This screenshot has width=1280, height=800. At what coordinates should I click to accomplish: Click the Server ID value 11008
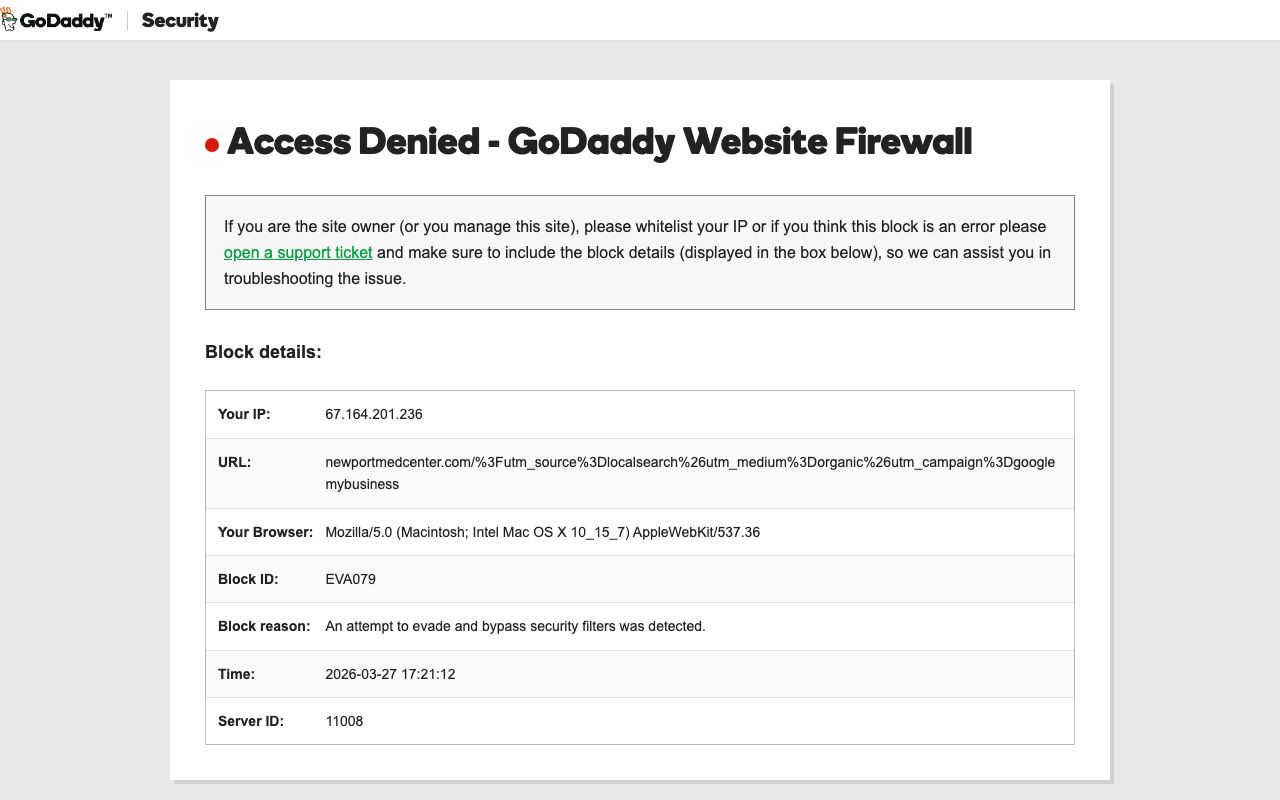344,721
